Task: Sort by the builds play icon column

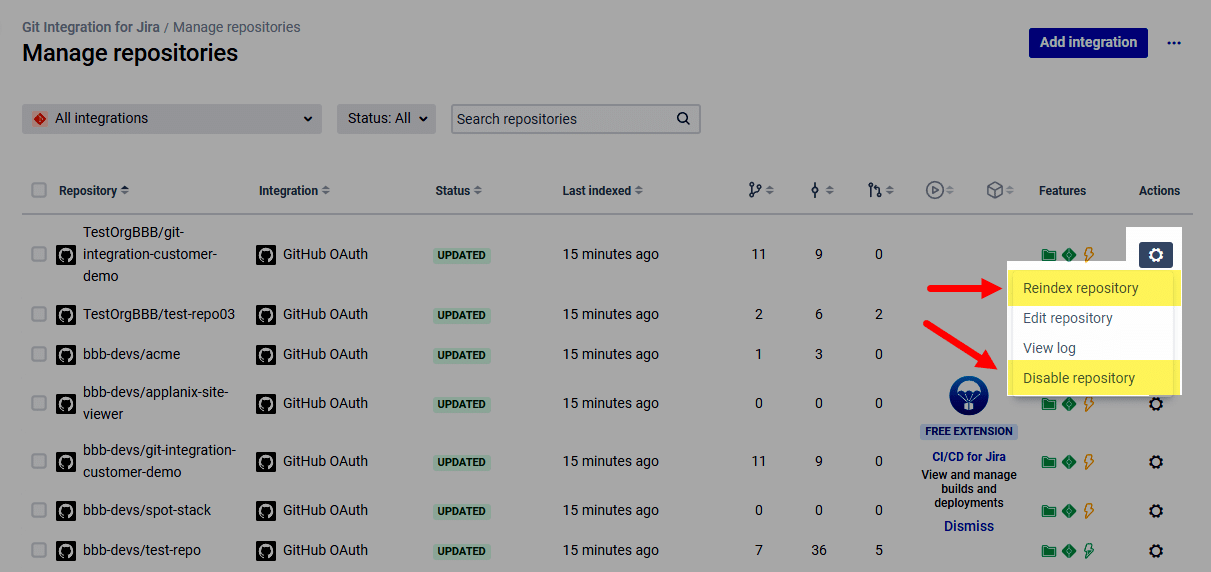Action: coord(940,190)
